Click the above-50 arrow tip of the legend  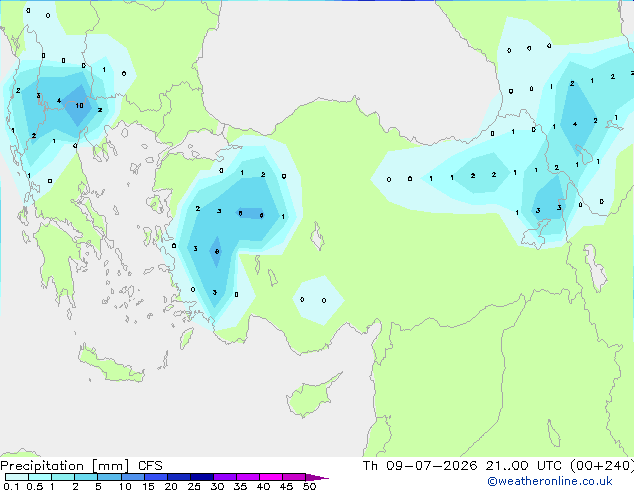pyautogui.click(x=317, y=477)
